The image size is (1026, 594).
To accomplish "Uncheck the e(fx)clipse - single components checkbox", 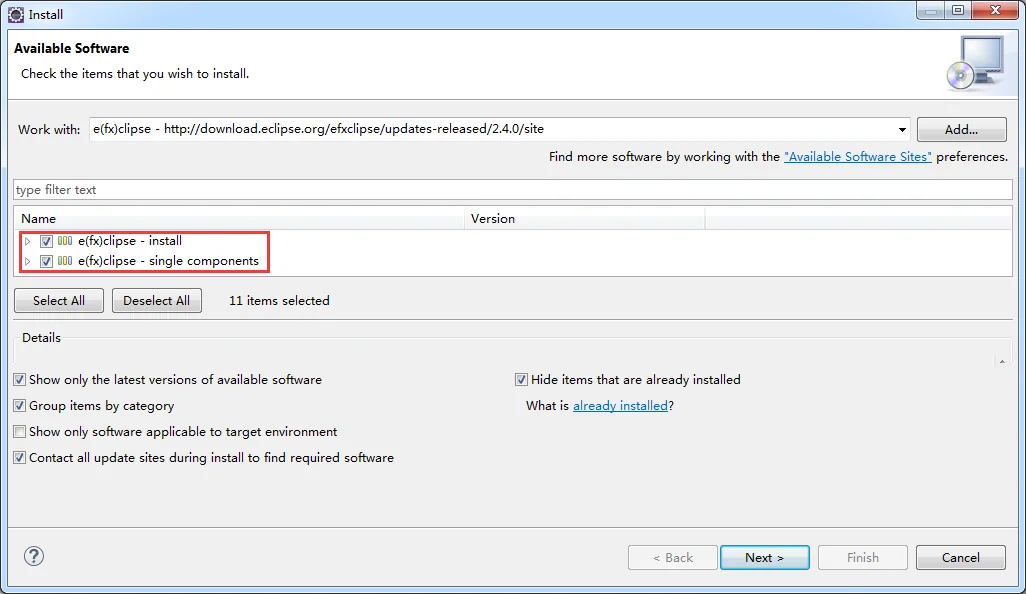I will tap(46, 261).
